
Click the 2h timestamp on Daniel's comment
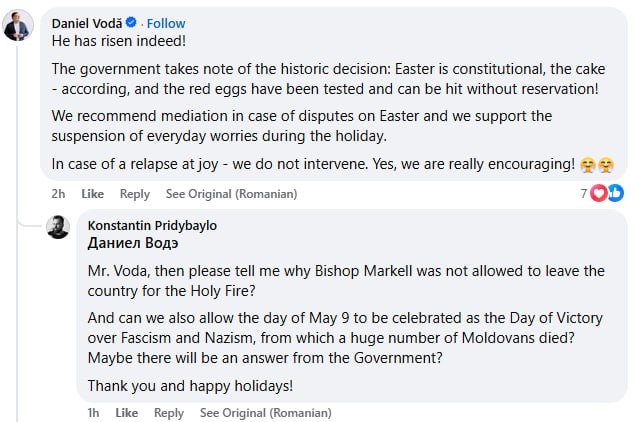59,194
